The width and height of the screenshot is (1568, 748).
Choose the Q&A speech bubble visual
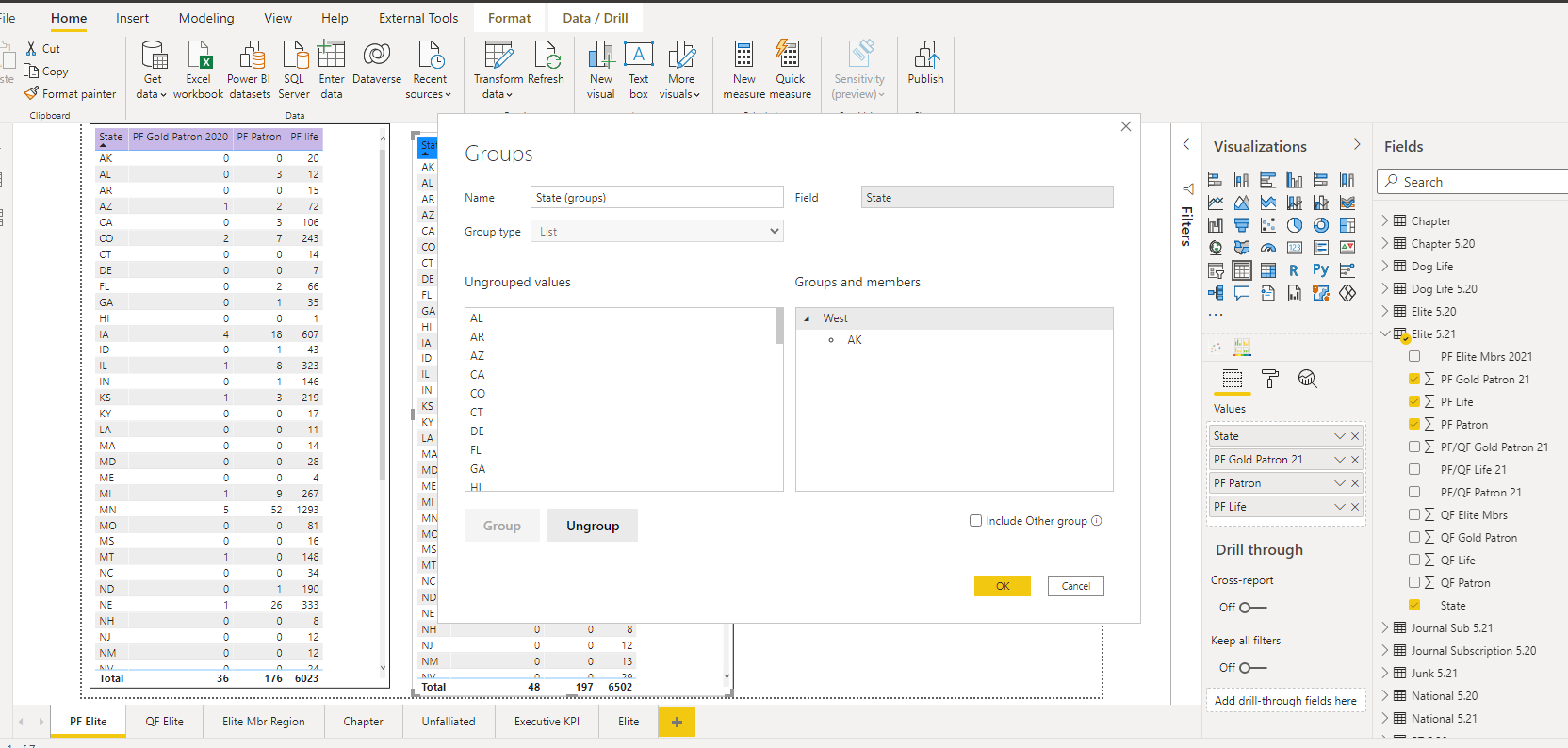1242,293
